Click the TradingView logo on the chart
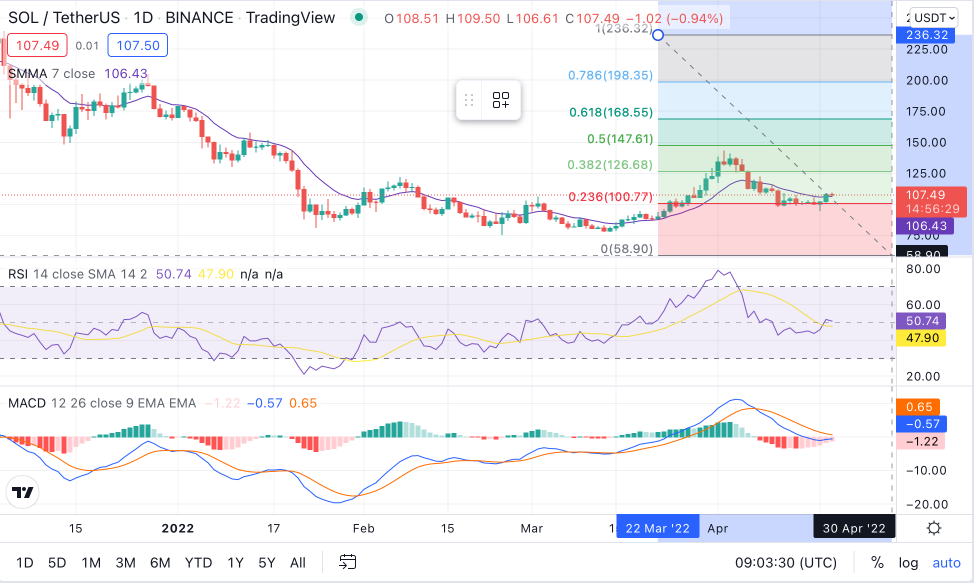974x583 pixels. 23,492
